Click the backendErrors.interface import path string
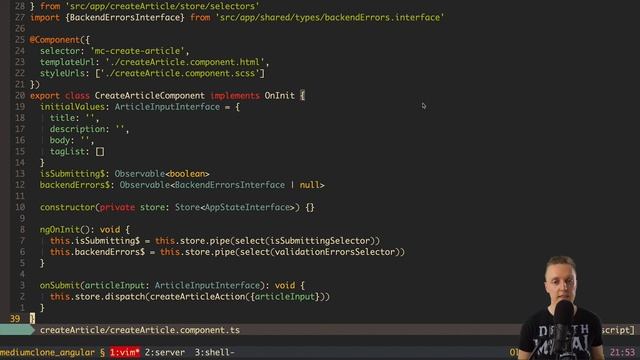The width and height of the screenshot is (640, 360). [x=330, y=18]
